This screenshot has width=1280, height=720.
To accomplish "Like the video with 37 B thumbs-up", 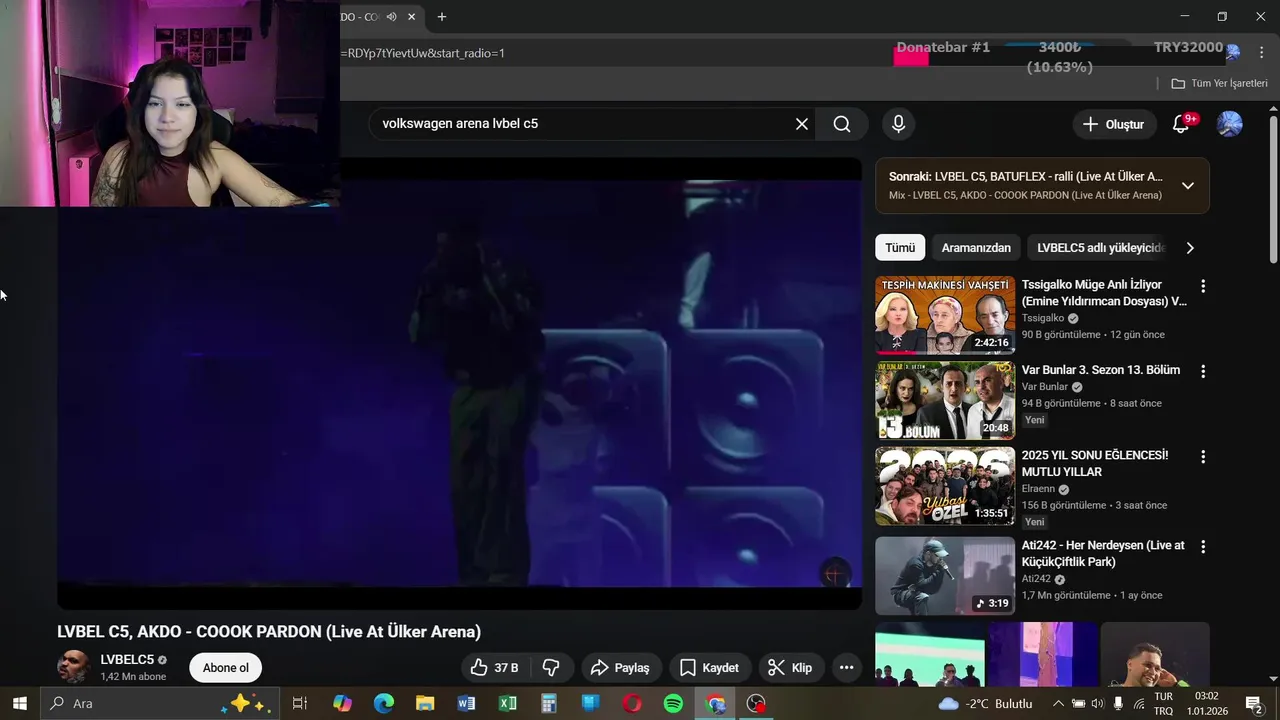I will pyautogui.click(x=496, y=667).
